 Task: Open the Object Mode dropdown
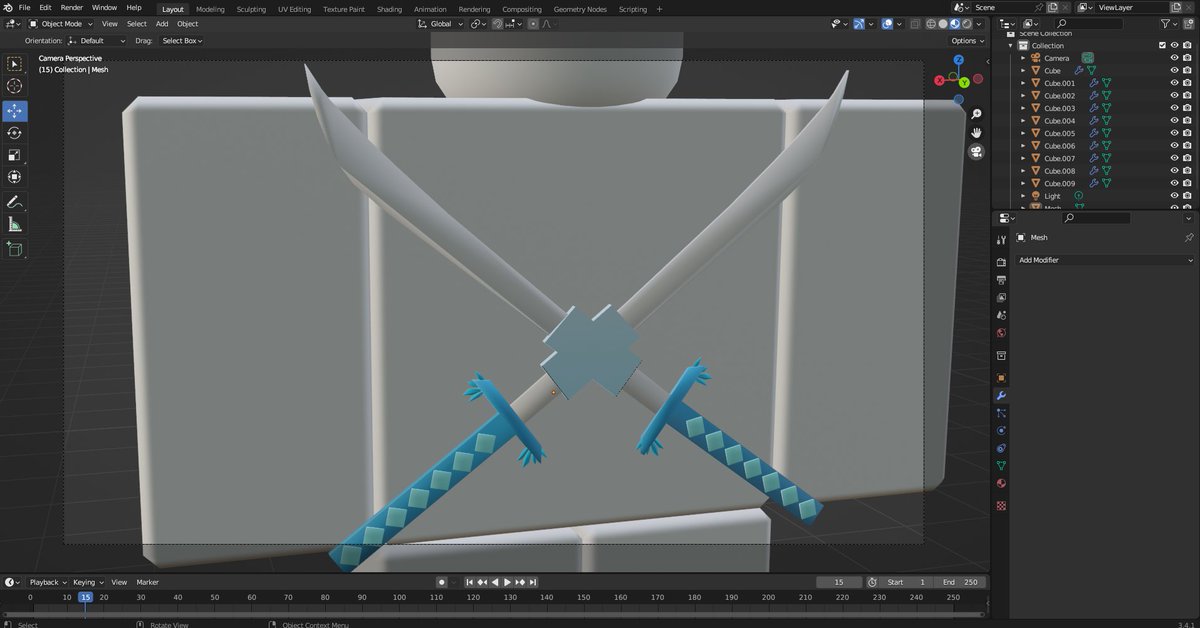pos(61,23)
